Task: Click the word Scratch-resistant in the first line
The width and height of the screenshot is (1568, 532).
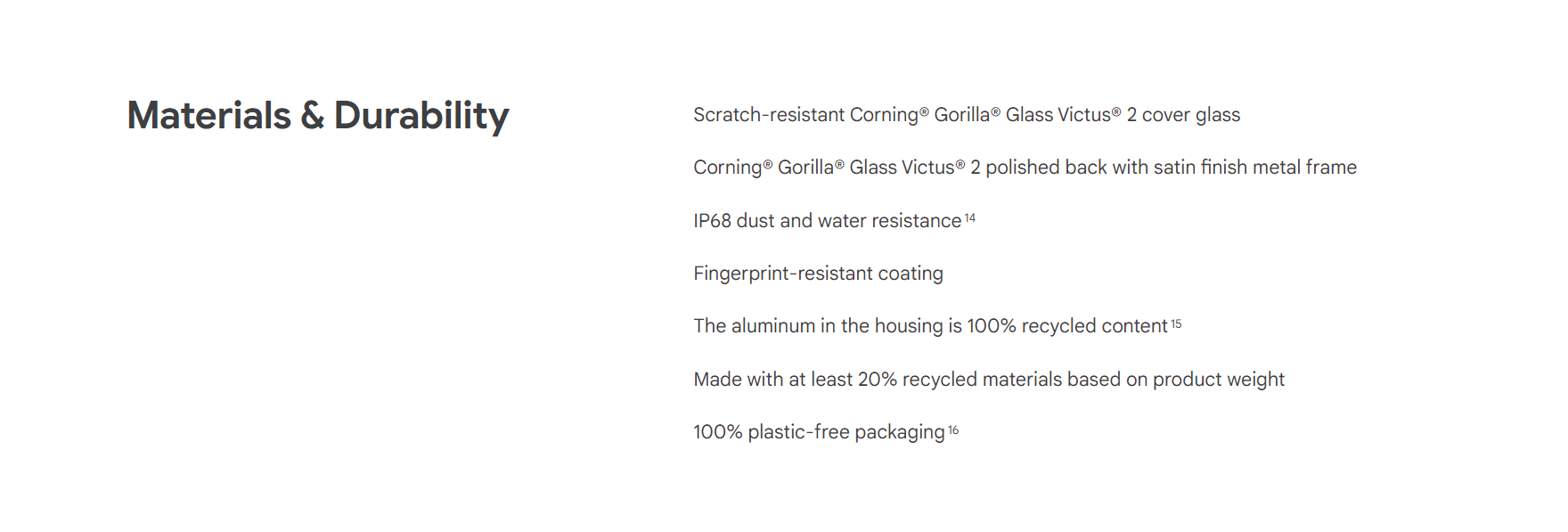Action: coord(769,115)
